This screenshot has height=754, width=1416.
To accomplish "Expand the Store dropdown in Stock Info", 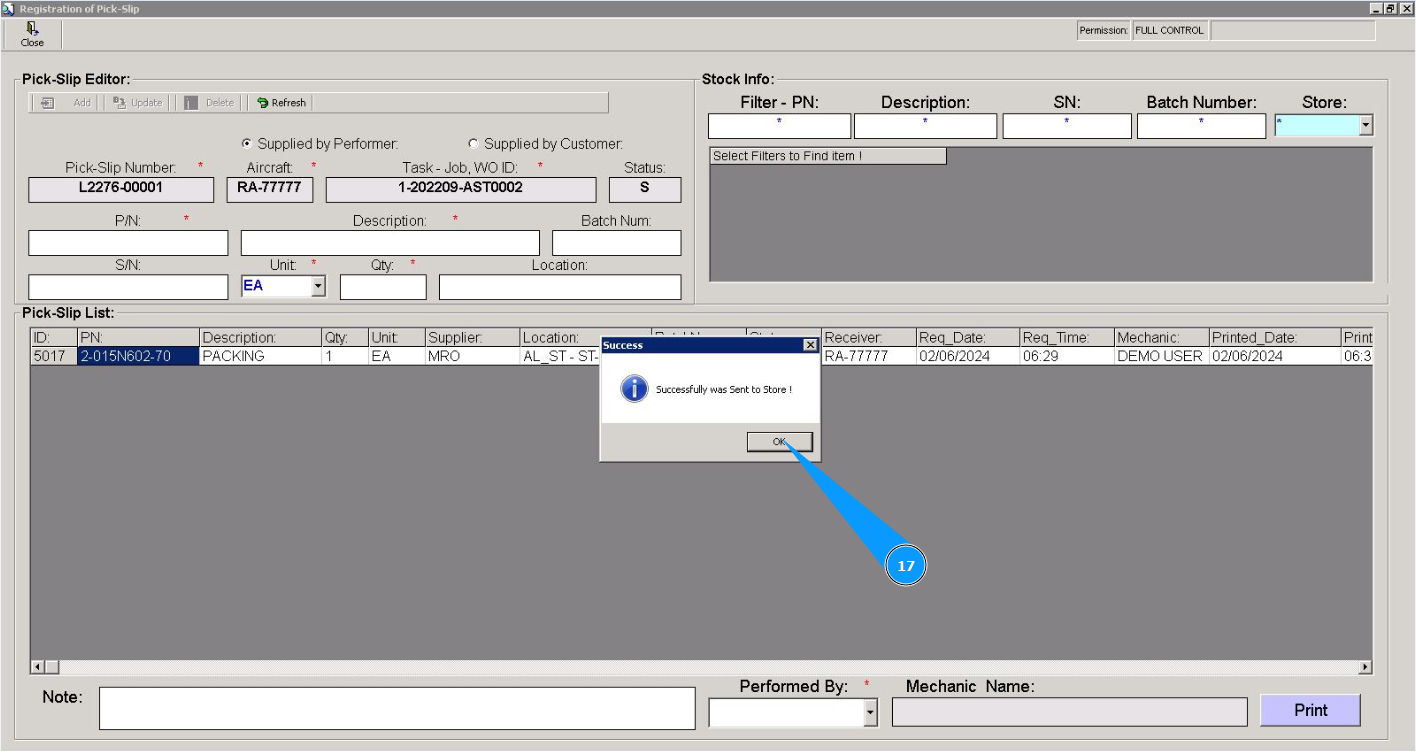I will tap(1366, 126).
